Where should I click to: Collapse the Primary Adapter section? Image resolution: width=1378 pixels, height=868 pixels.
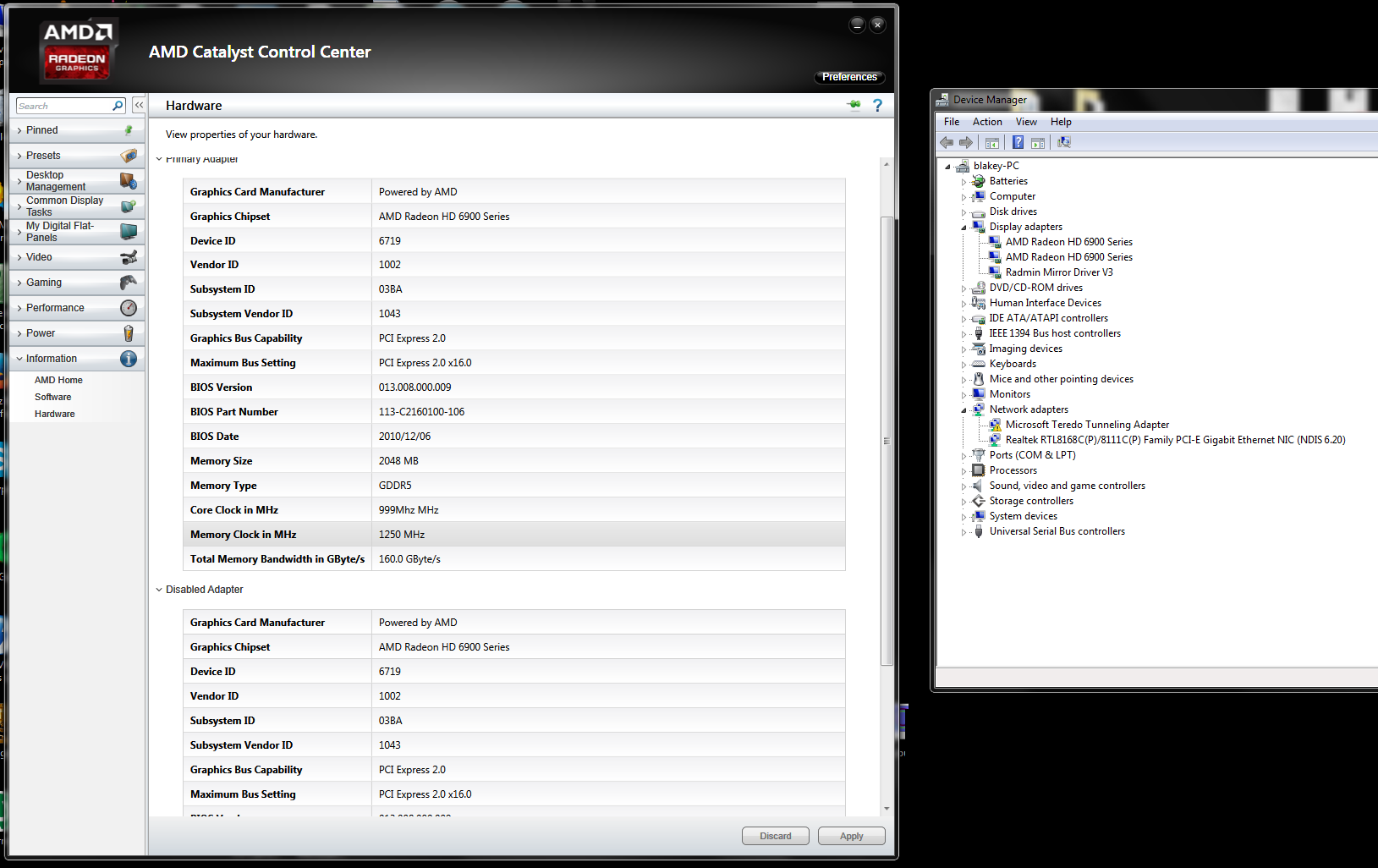pos(158,159)
